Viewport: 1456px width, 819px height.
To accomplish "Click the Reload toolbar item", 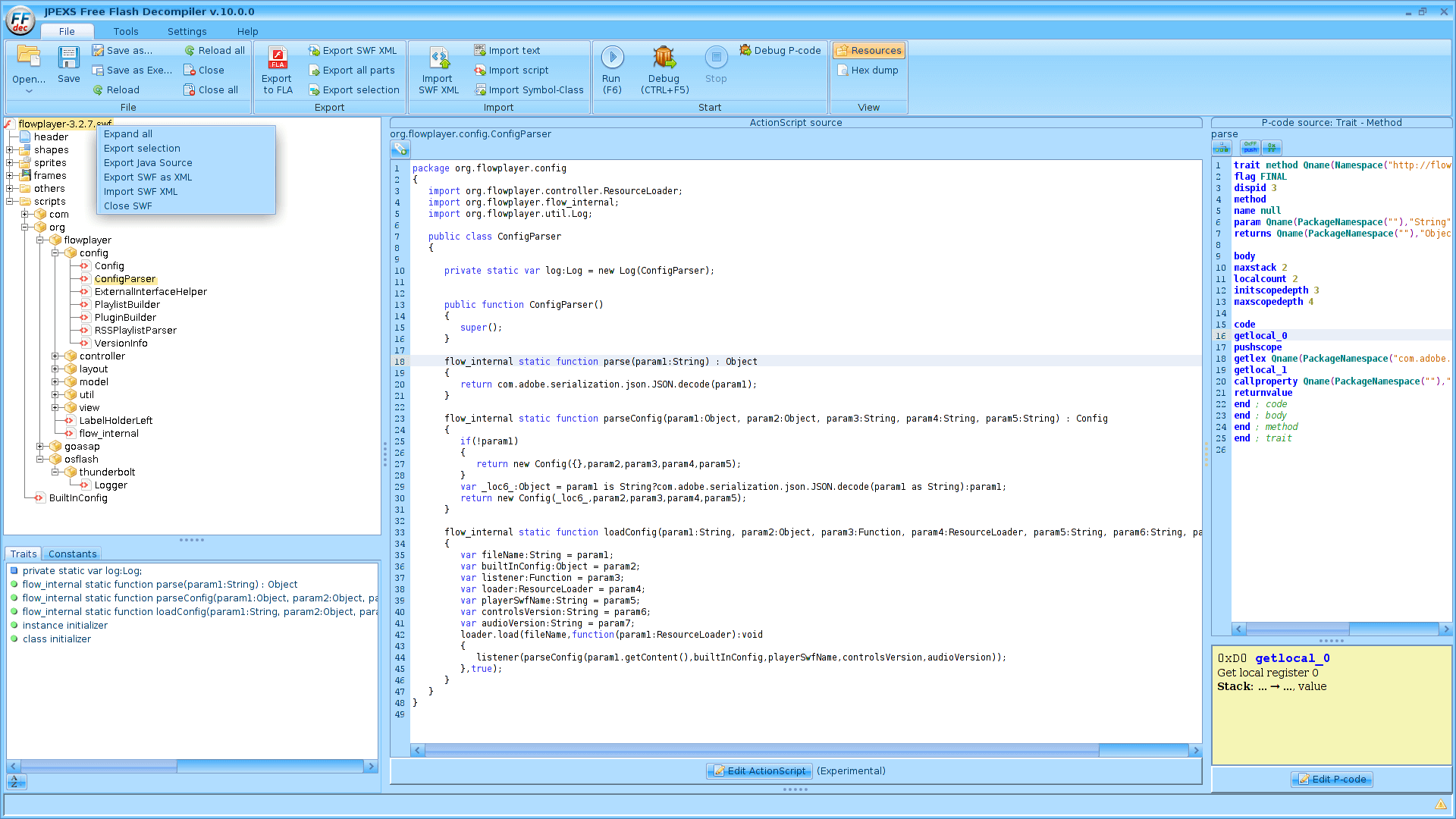I will (x=116, y=89).
